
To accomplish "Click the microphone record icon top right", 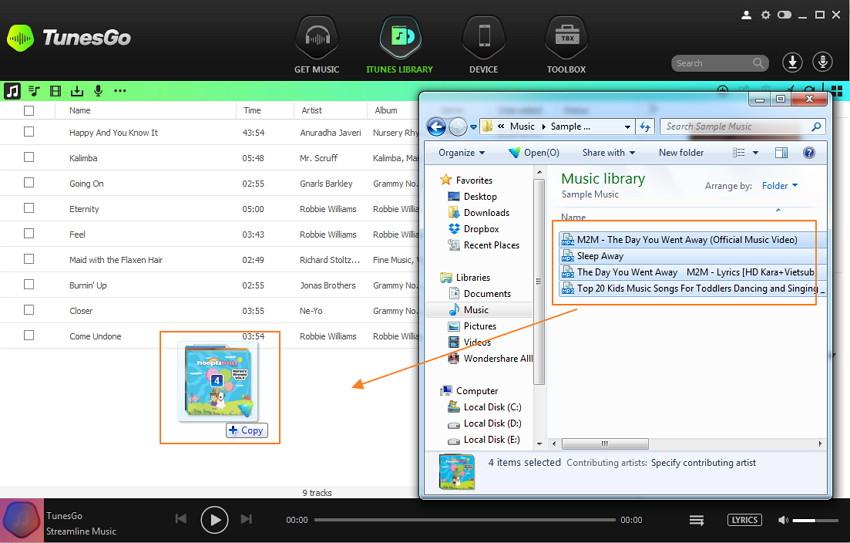I will [822, 62].
